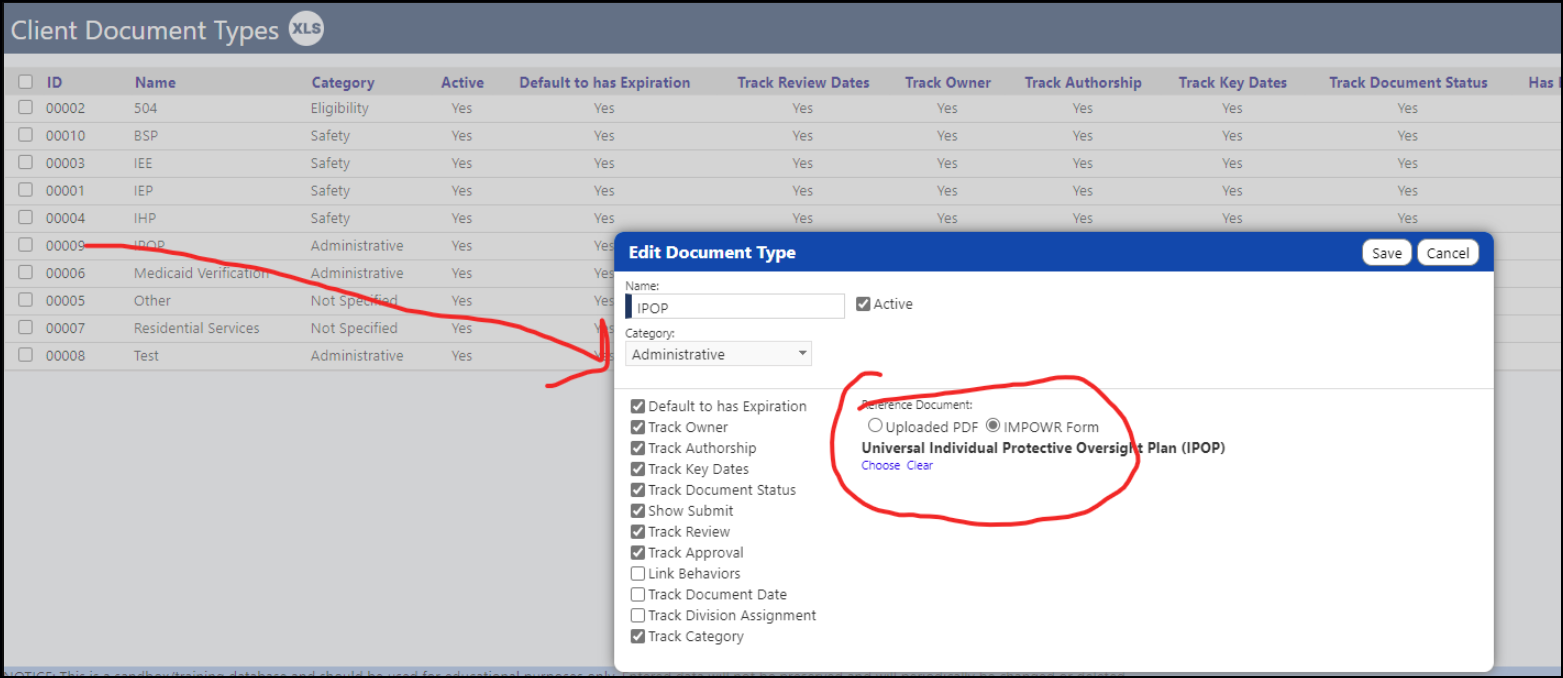Sort by Track Owner column header

click(948, 83)
